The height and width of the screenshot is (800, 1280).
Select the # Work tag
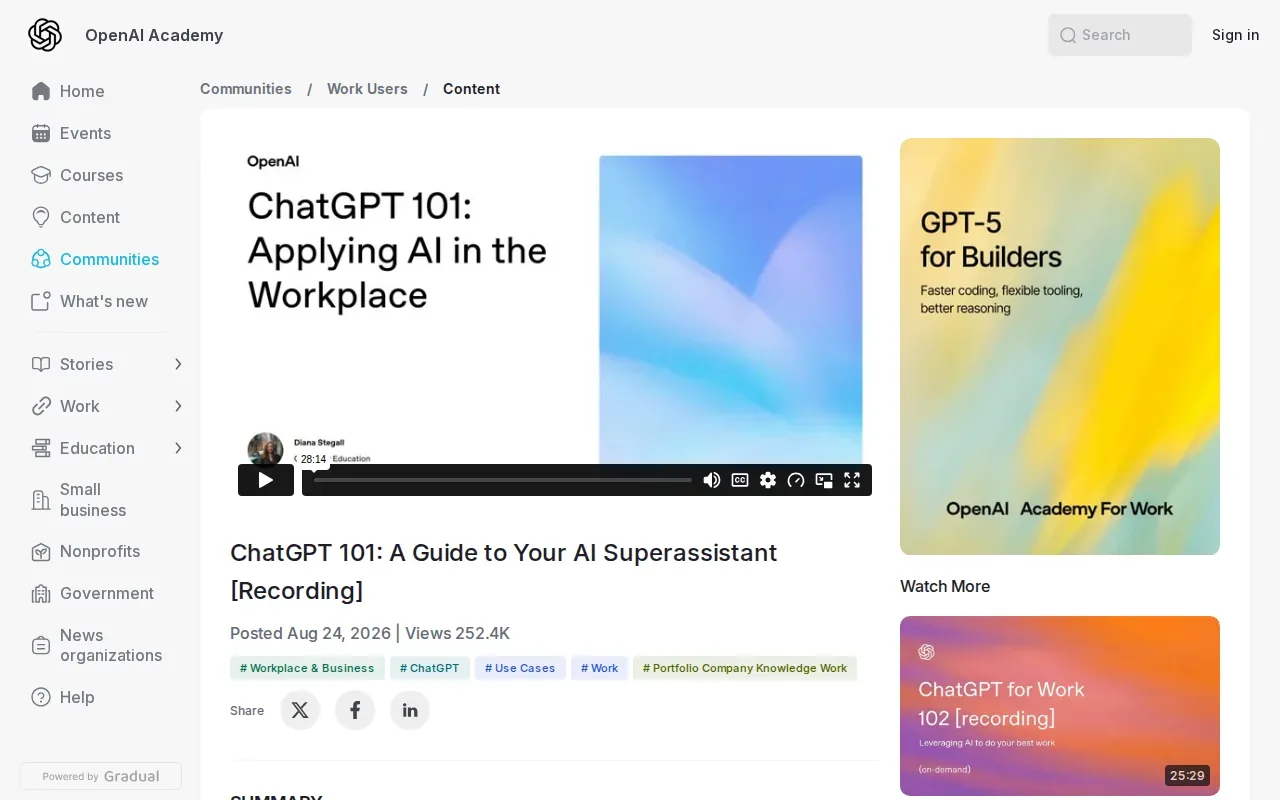(600, 668)
